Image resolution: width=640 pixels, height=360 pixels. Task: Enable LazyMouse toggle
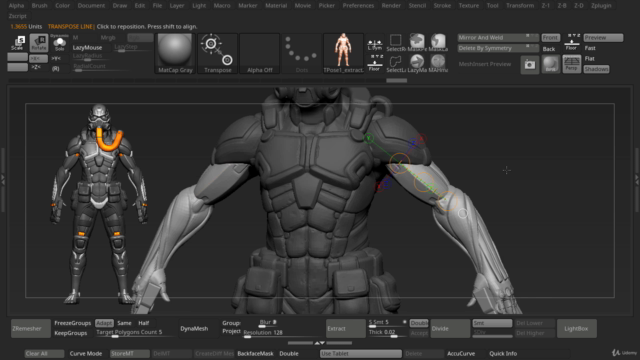point(87,47)
